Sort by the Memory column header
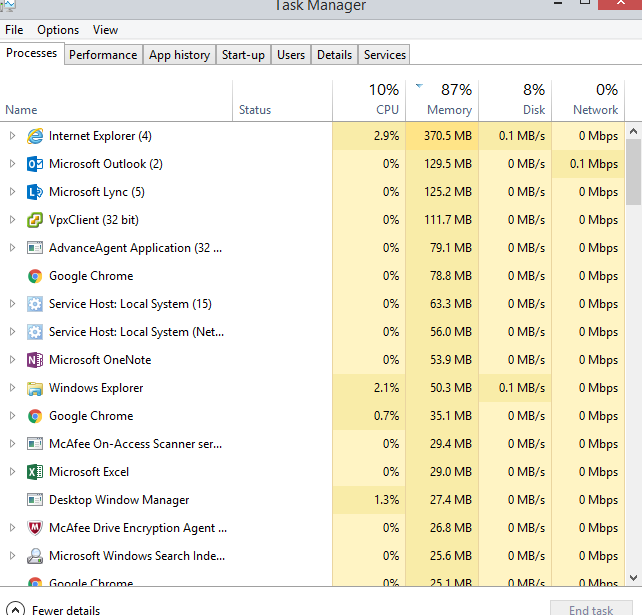This screenshot has height=615, width=642. click(x=442, y=101)
